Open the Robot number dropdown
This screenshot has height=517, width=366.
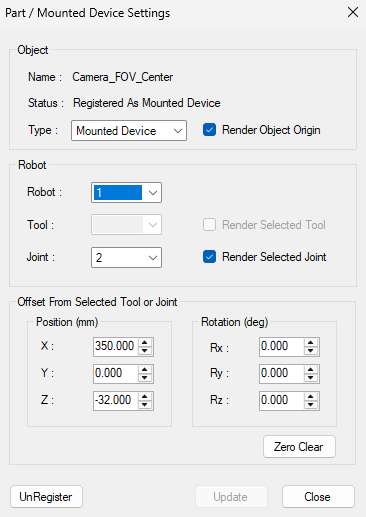[x=126, y=192]
